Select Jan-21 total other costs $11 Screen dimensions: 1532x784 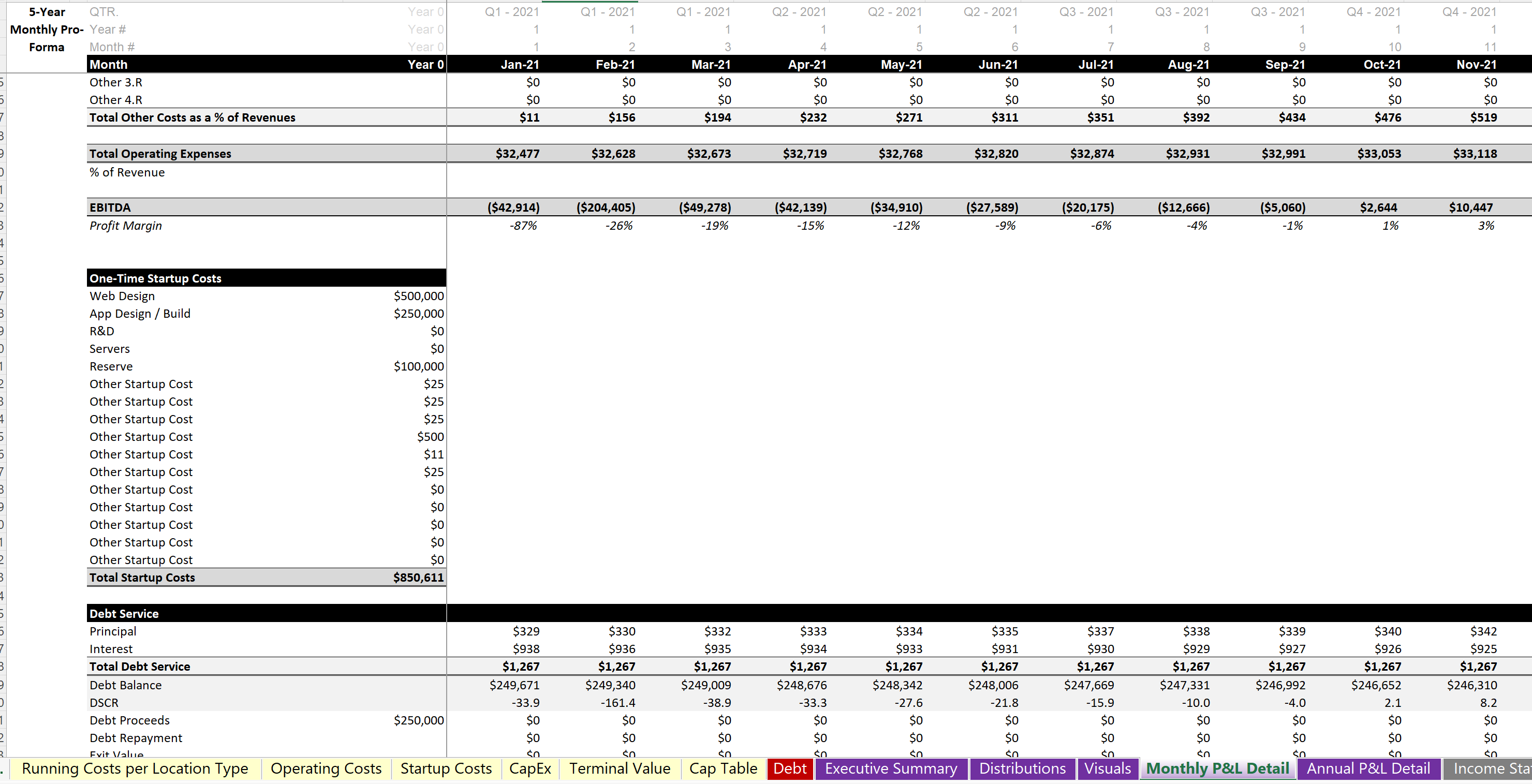point(529,117)
